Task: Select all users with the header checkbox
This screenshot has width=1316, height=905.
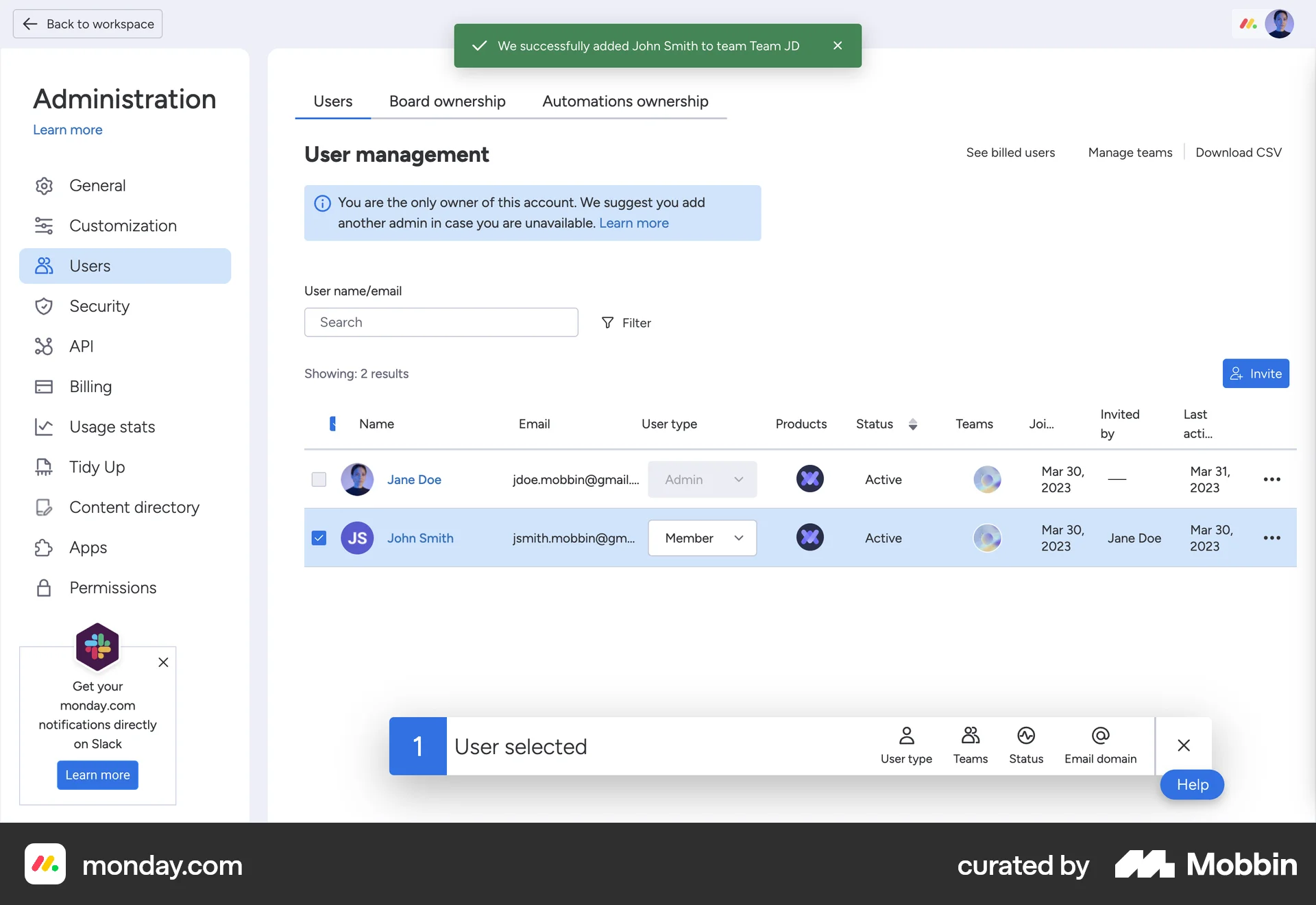Action: [333, 424]
